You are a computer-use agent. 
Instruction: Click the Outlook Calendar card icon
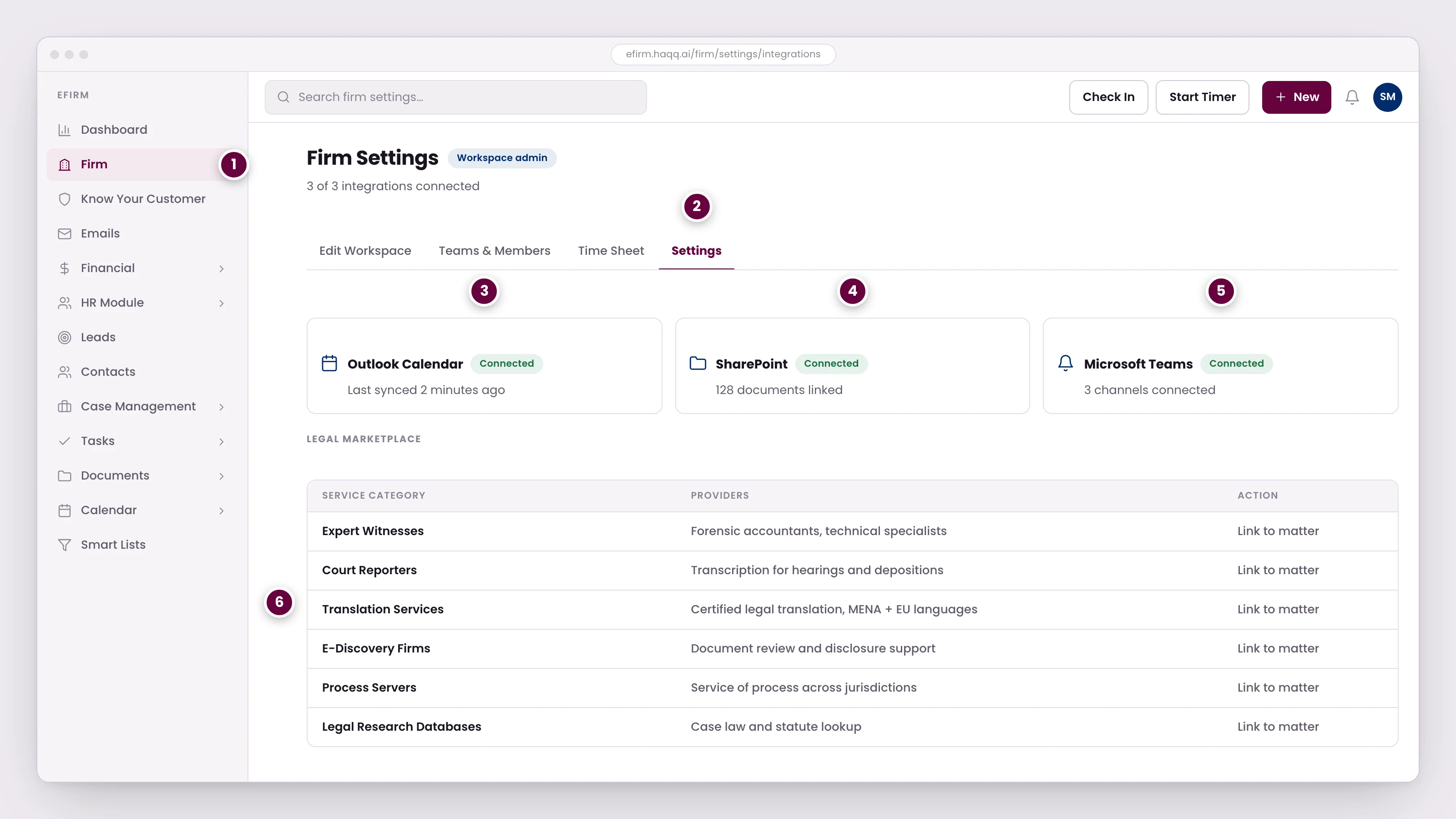(329, 363)
